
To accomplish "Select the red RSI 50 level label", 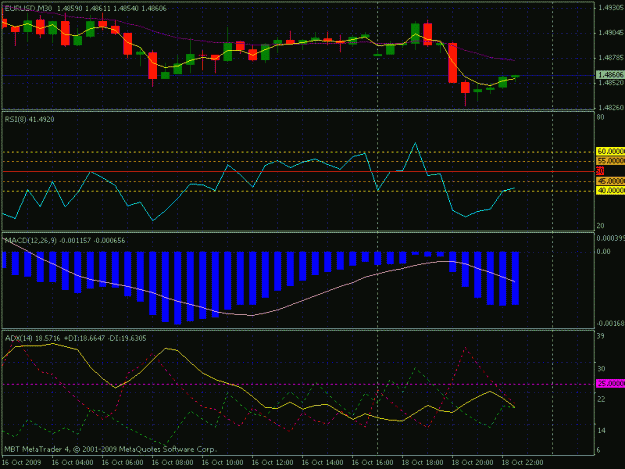I will point(600,171).
